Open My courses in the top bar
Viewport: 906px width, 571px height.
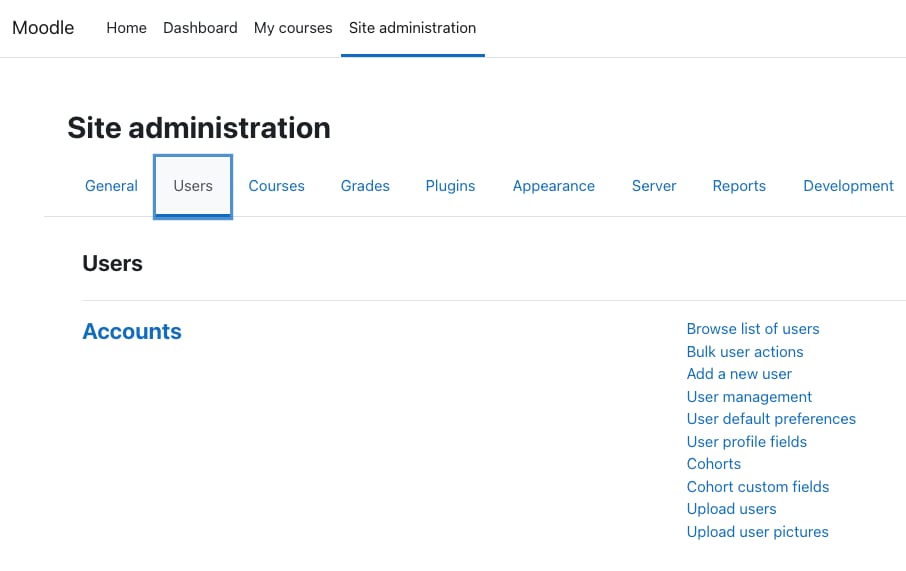(293, 28)
